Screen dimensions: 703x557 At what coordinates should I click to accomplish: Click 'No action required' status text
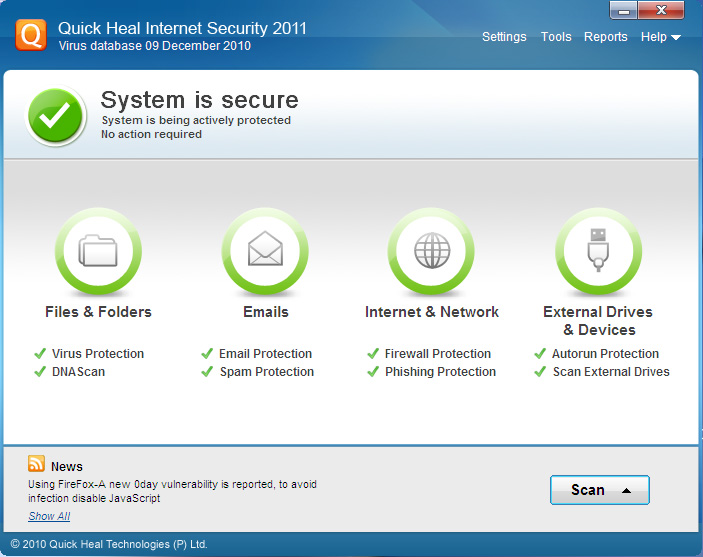point(152,134)
